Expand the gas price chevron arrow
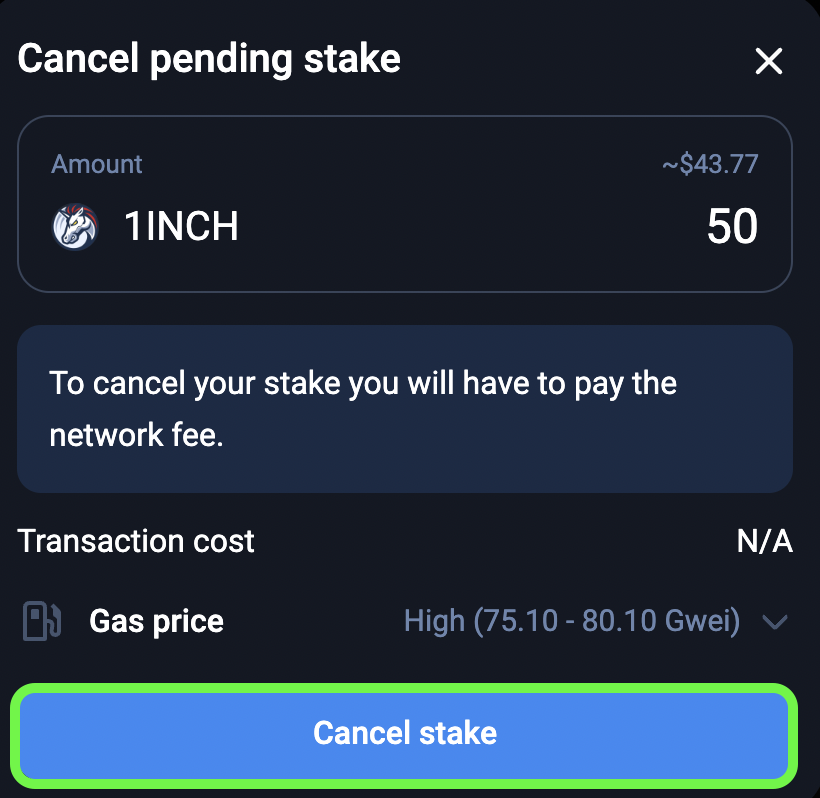The height and width of the screenshot is (798, 820). point(775,623)
